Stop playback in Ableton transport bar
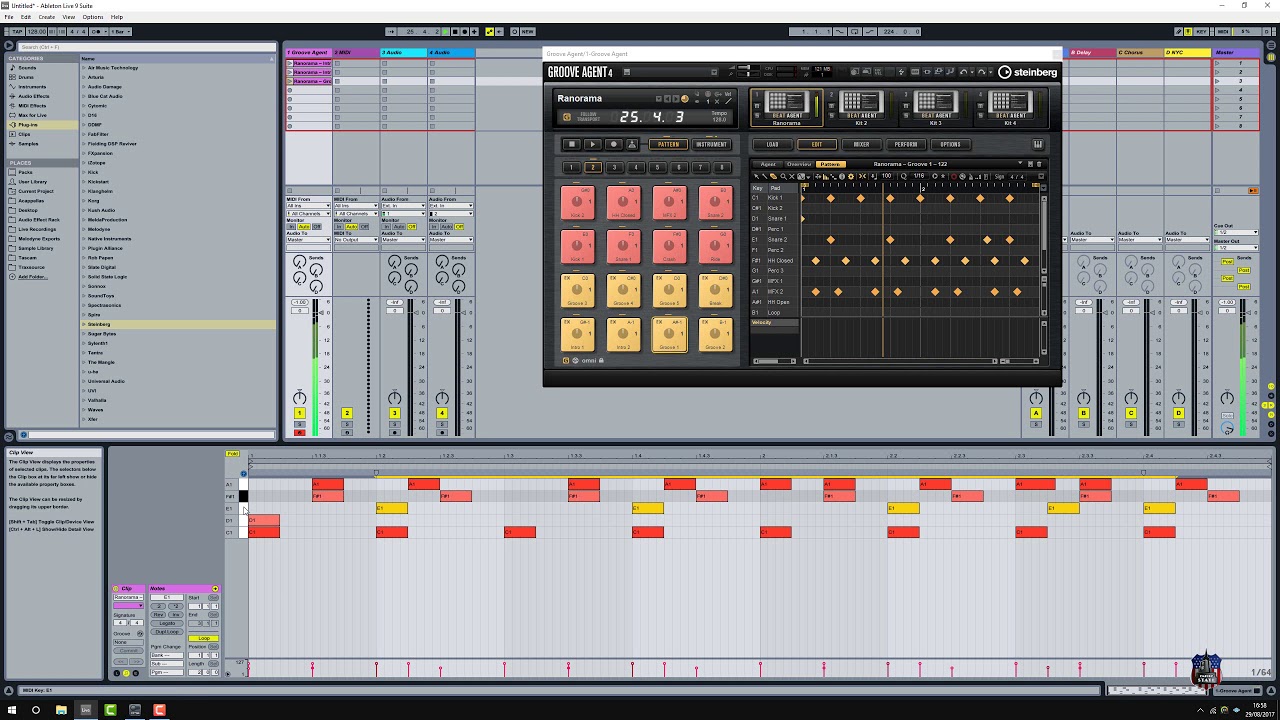The height and width of the screenshot is (720, 1280). [455, 32]
